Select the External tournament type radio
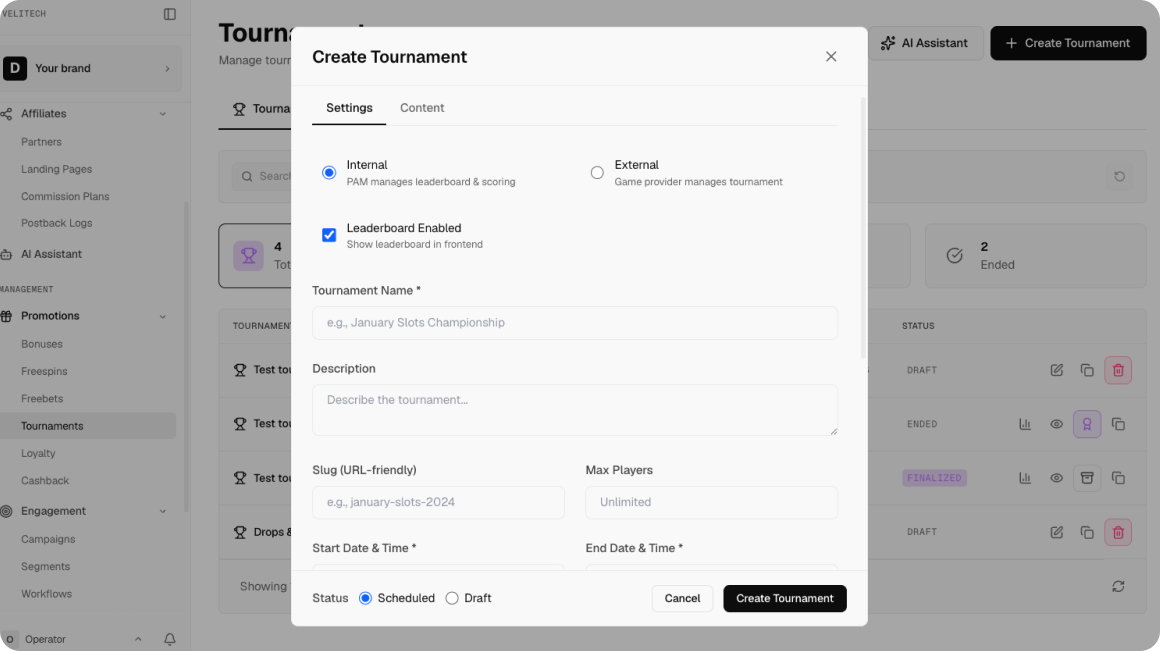 click(597, 172)
